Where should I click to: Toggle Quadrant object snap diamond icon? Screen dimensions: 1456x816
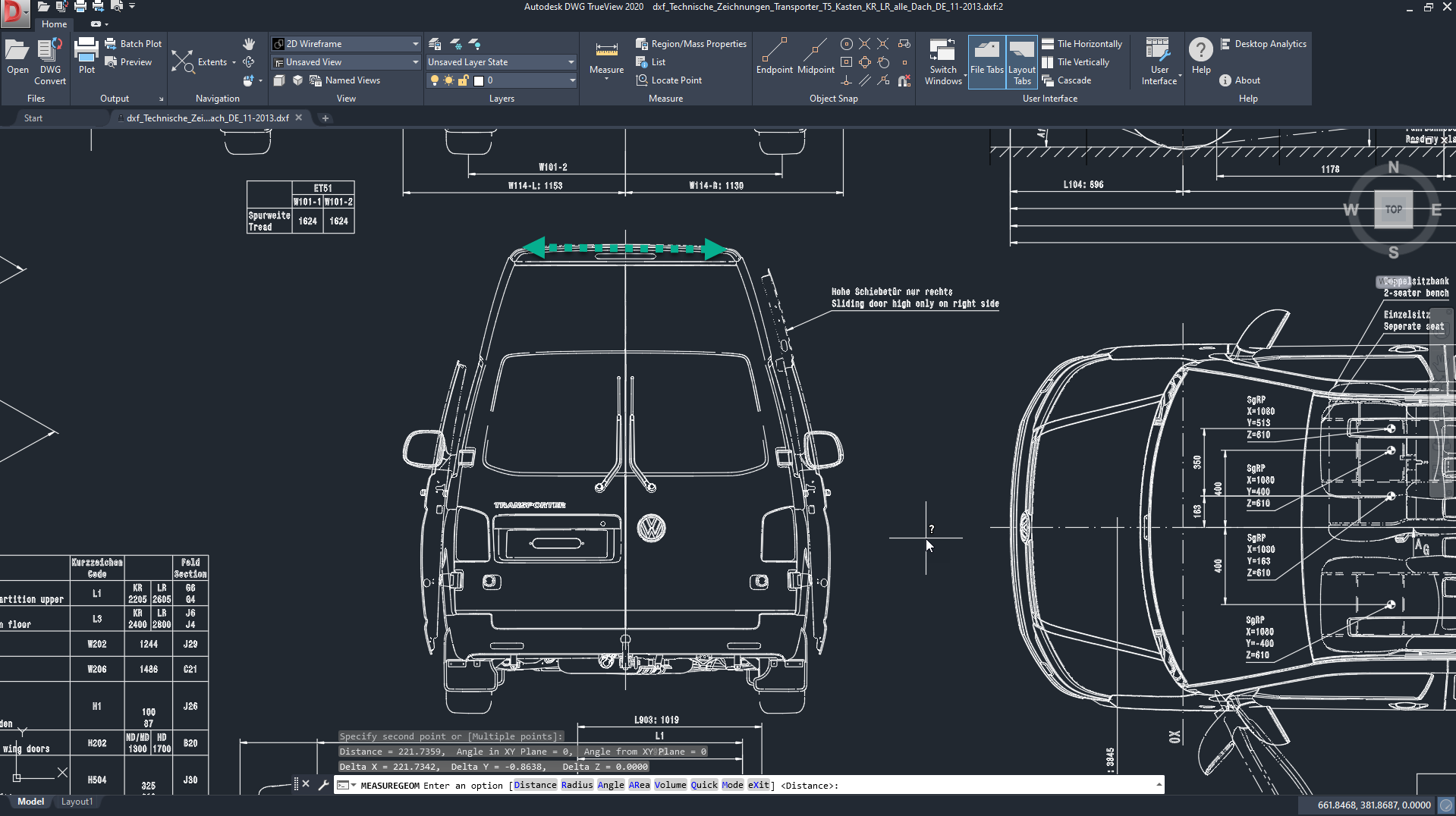[865, 62]
